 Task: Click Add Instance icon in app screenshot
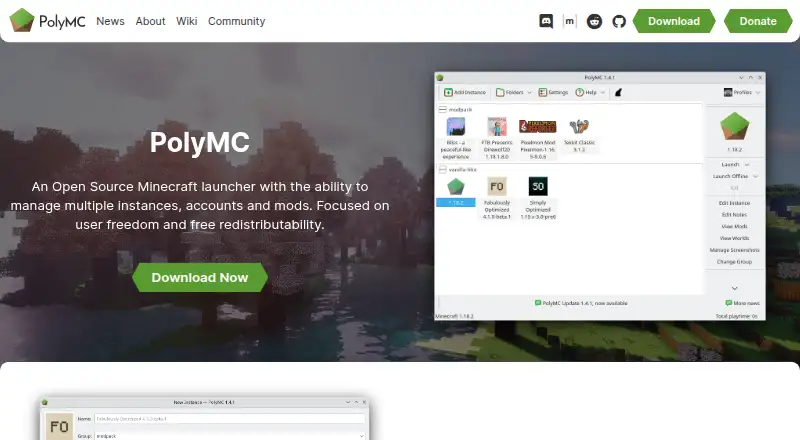[x=448, y=92]
